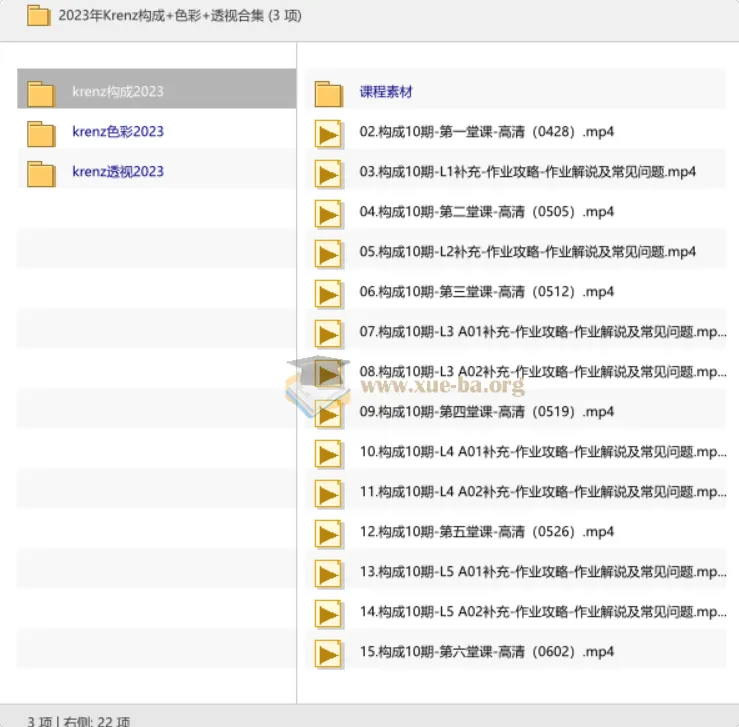
Task: Select file name 07.构成10期-L3 A01补充
Action: tap(543, 332)
